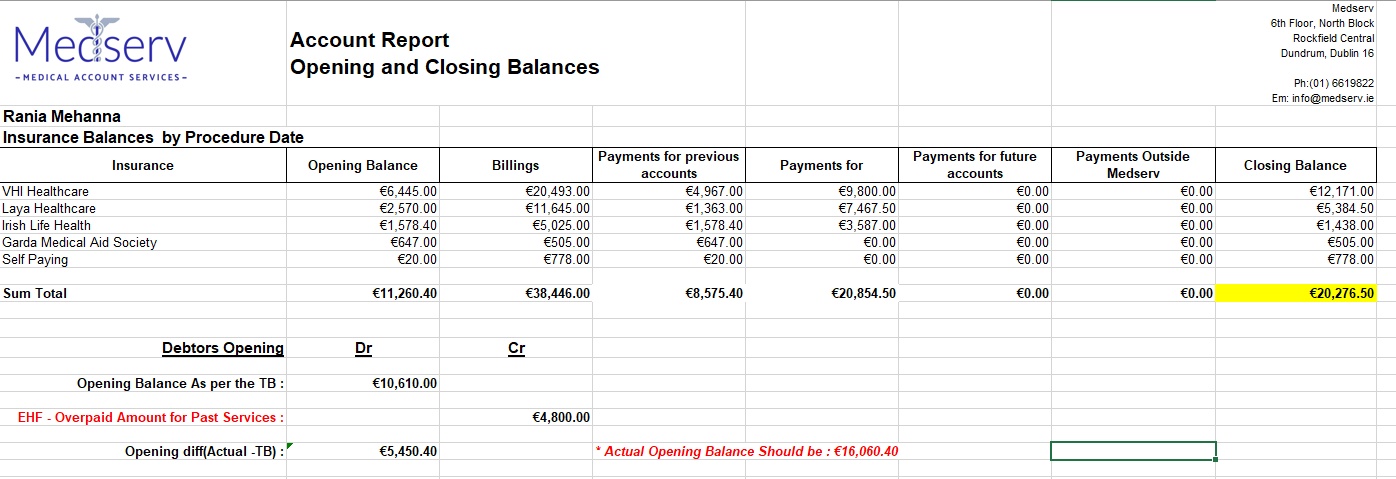Viewport: 1396px width, 479px height.
Task: Click the Opening Balance column header
Action: click(x=362, y=165)
